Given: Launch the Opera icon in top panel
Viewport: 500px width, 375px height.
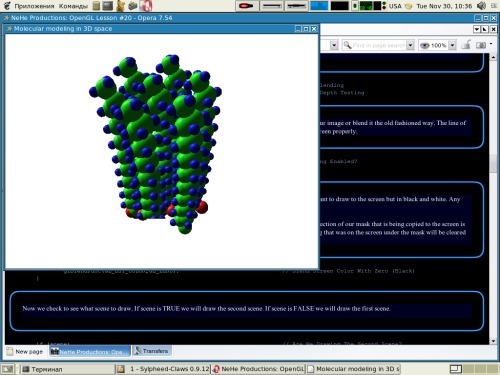Looking at the screenshot, I should click(146, 6).
